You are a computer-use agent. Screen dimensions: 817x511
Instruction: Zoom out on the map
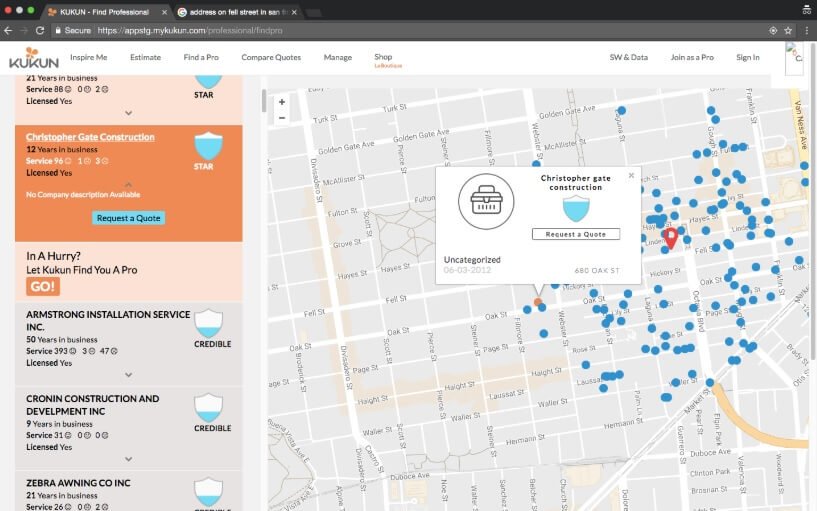[x=281, y=118]
